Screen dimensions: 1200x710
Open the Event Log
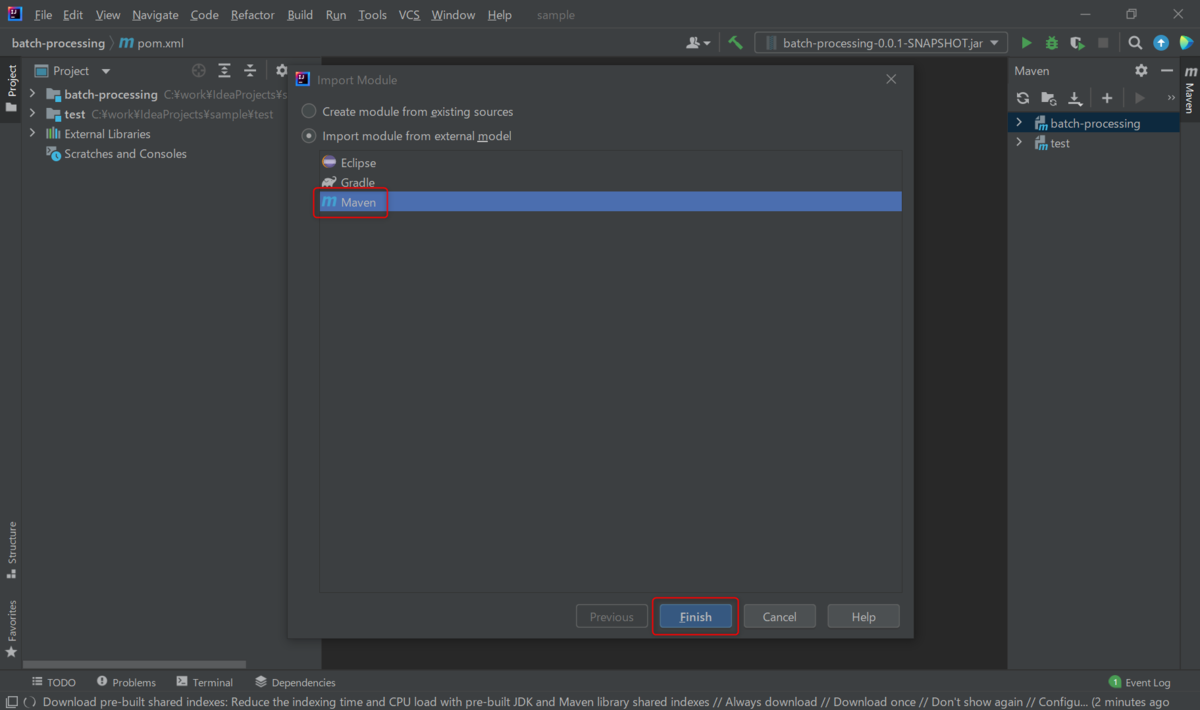pyautogui.click(x=1139, y=682)
